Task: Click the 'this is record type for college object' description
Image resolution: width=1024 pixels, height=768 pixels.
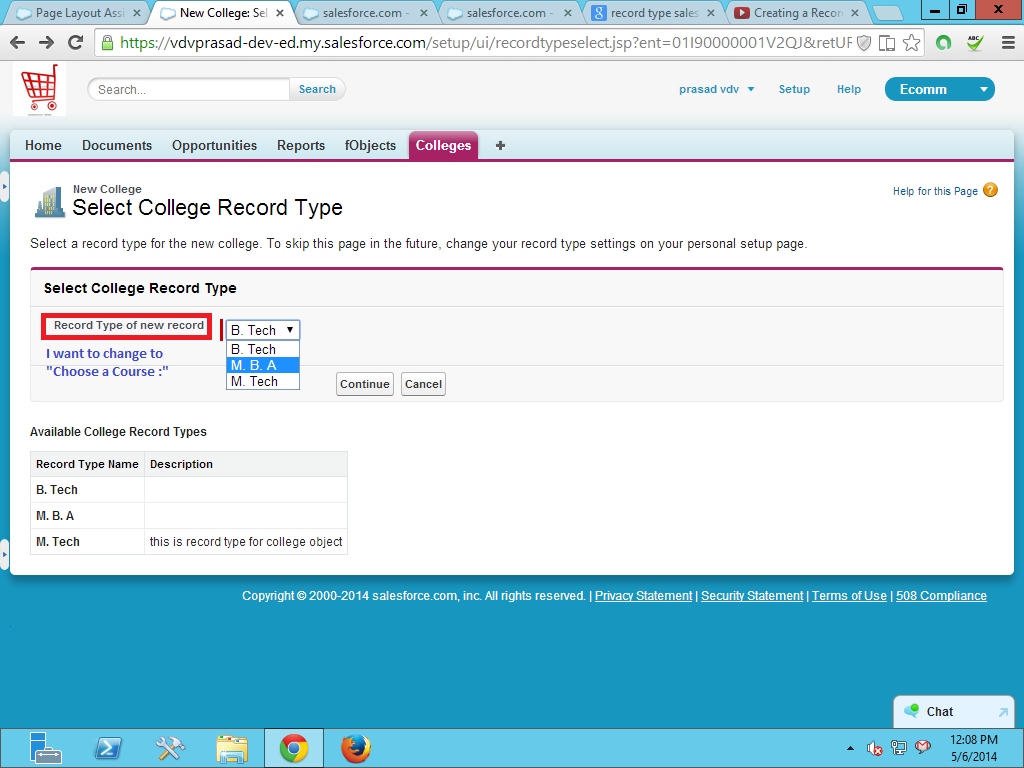Action: pos(246,542)
